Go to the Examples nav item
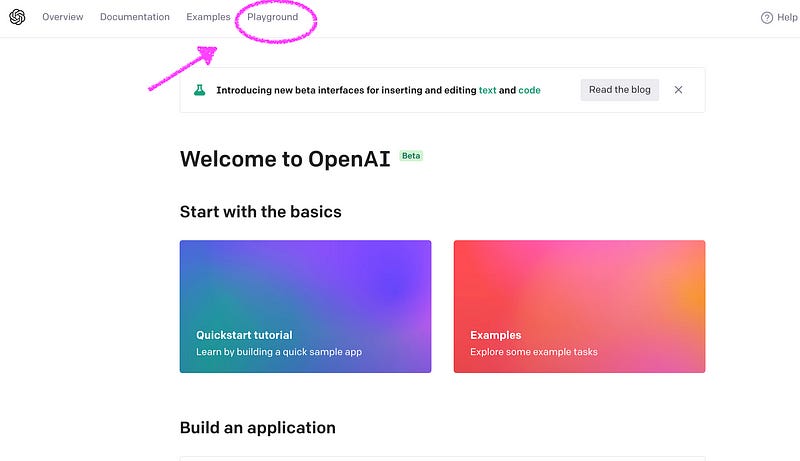The width and height of the screenshot is (800, 461). coord(208,17)
